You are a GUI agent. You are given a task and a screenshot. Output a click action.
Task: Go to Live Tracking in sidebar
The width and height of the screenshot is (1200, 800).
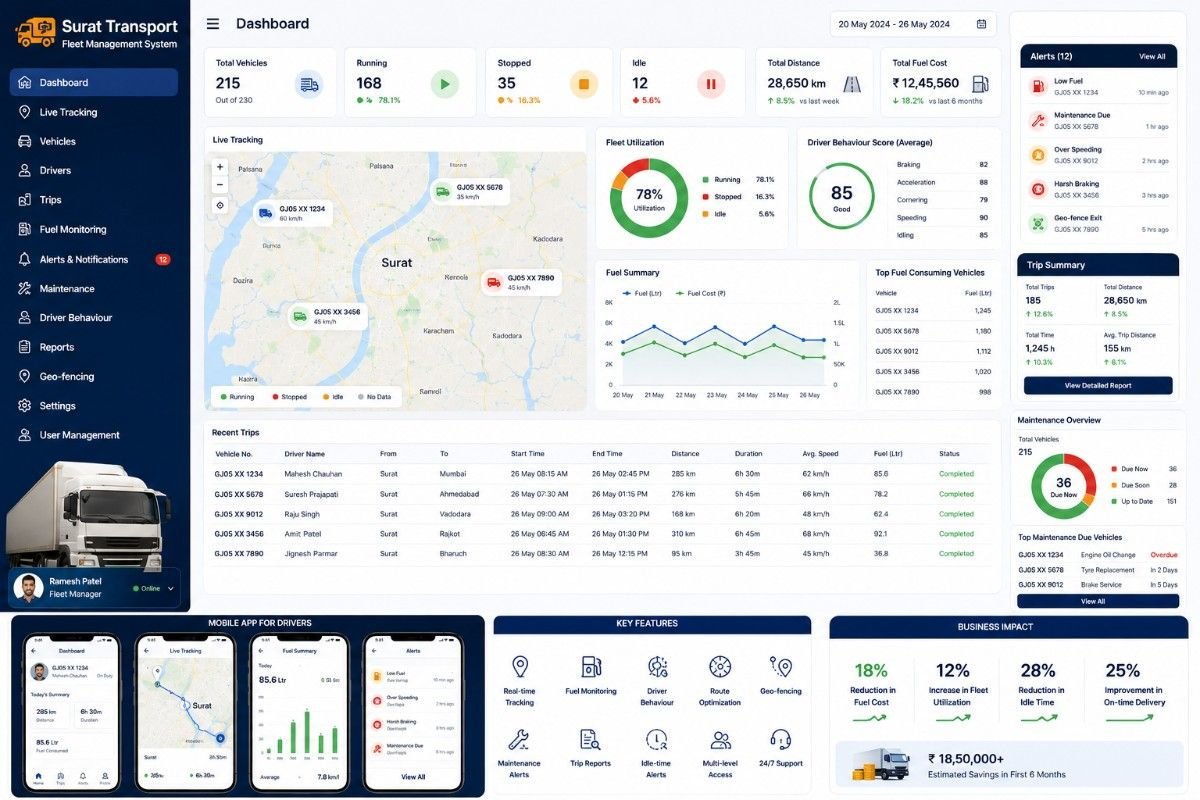click(x=94, y=112)
